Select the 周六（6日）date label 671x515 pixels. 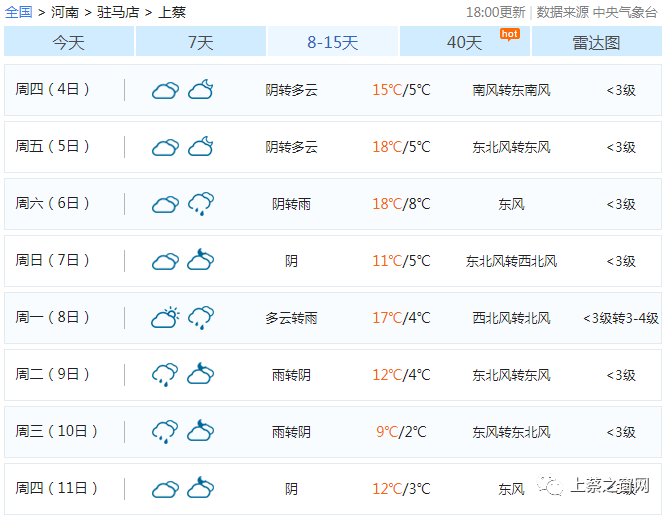tap(52, 203)
